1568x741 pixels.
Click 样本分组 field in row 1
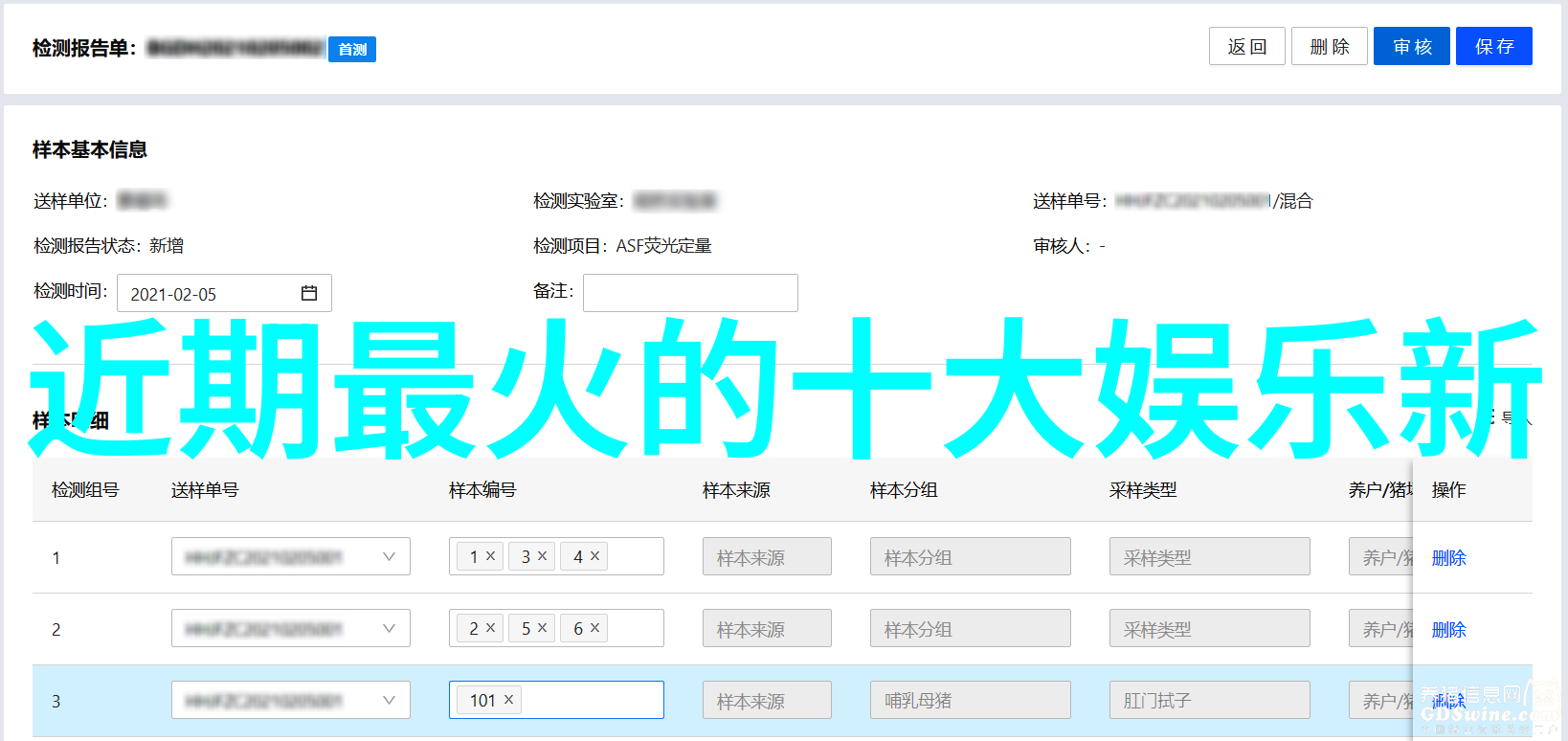971,556
